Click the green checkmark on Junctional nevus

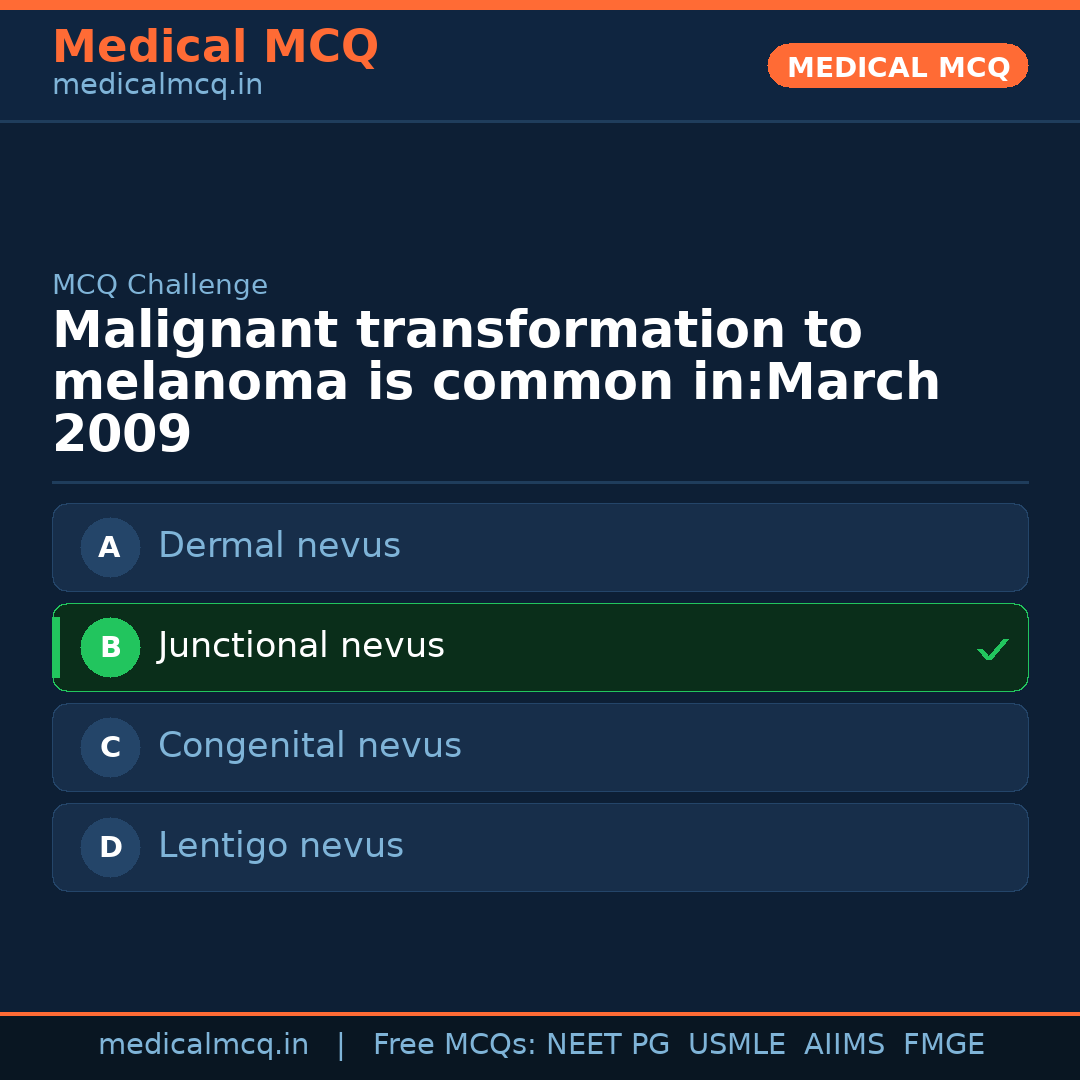tap(992, 649)
